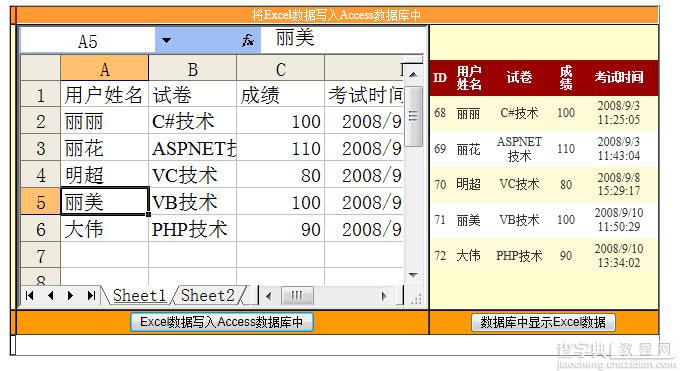The image size is (689, 371).
Task: Click ASPNET技术 in database table
Action: pyautogui.click(x=519, y=149)
